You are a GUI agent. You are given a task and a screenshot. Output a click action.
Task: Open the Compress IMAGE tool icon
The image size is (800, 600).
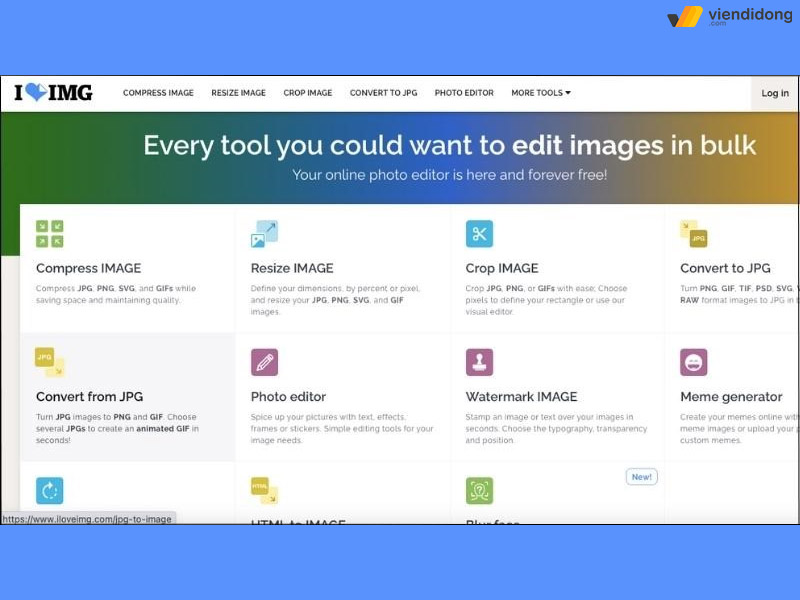pyautogui.click(x=49, y=234)
